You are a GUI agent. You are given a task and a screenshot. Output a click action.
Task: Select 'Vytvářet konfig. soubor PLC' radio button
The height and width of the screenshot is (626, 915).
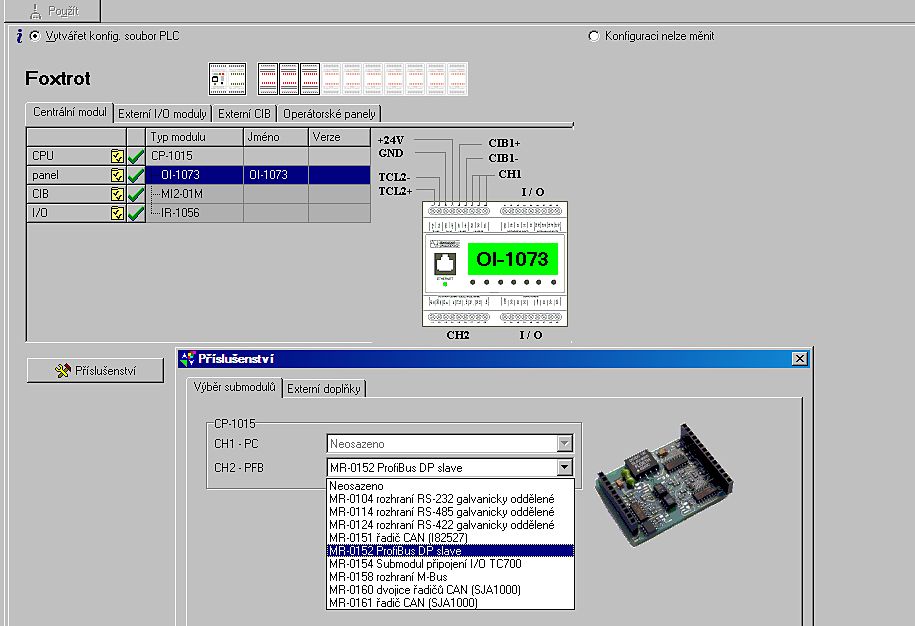[x=36, y=36]
